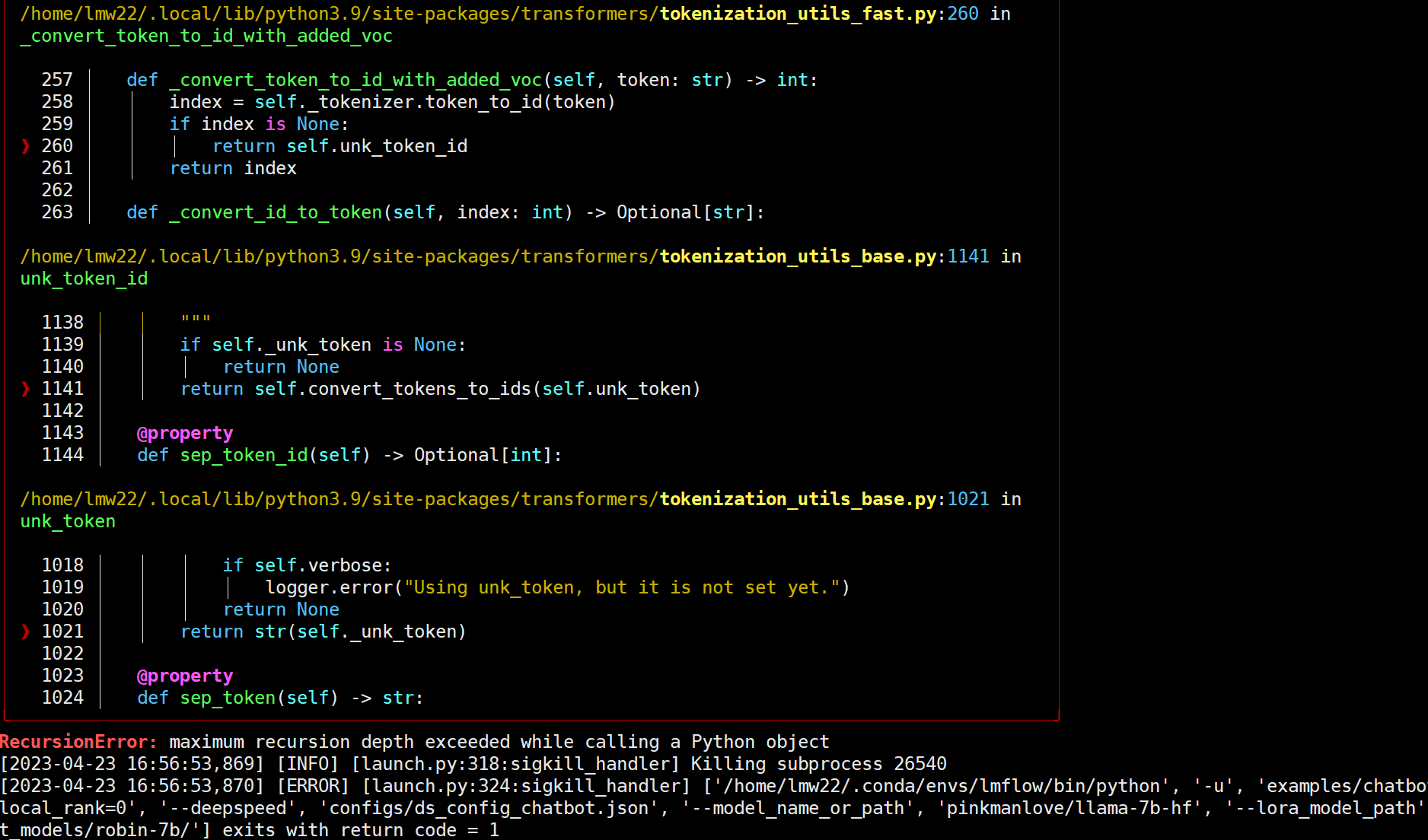The height and width of the screenshot is (840, 1428).
Task: Click the red arrow marker at line 1021
Action: (25, 632)
